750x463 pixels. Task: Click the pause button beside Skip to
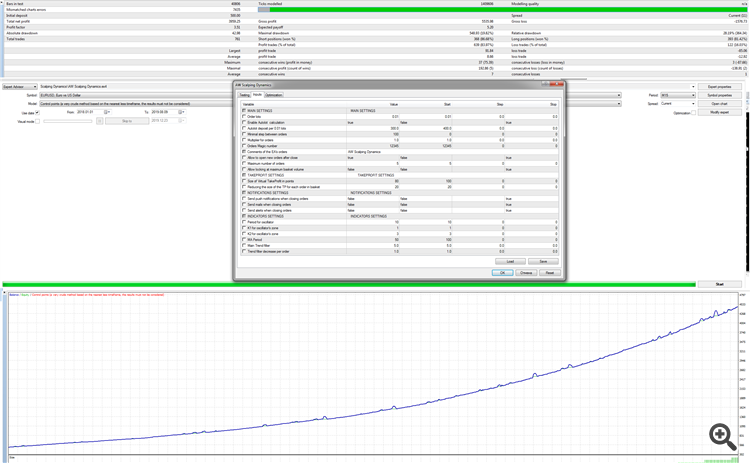point(99,121)
